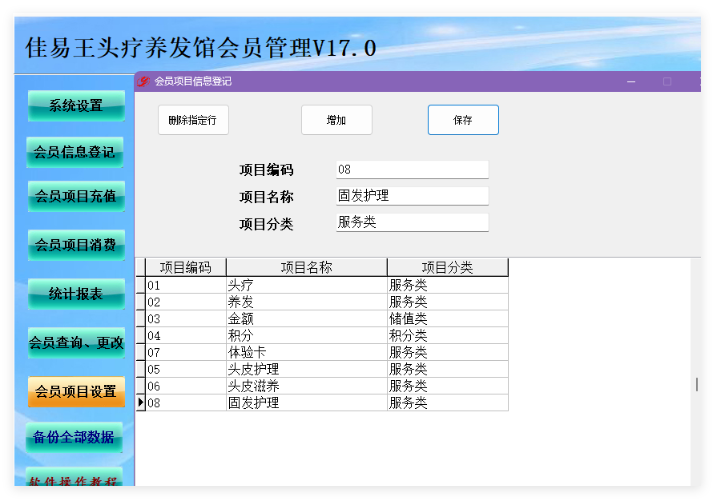714x499 pixels.
Task: Click the row selector for row 01
Action: 141,285
